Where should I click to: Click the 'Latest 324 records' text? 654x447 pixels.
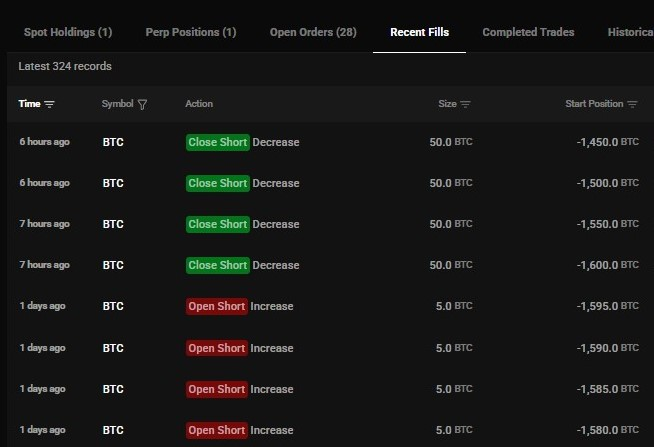coord(65,66)
